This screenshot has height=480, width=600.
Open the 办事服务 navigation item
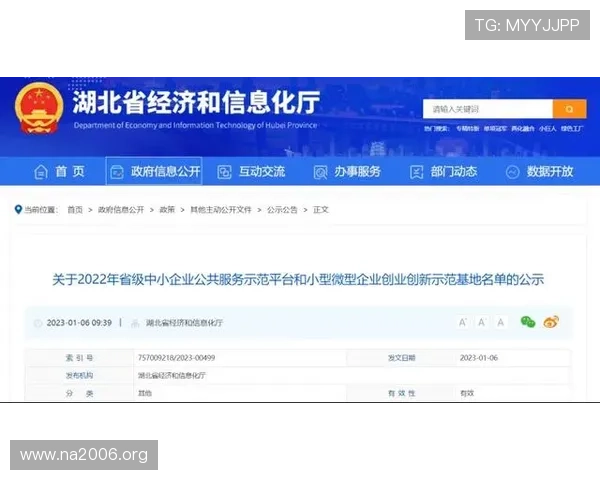[x=347, y=171]
